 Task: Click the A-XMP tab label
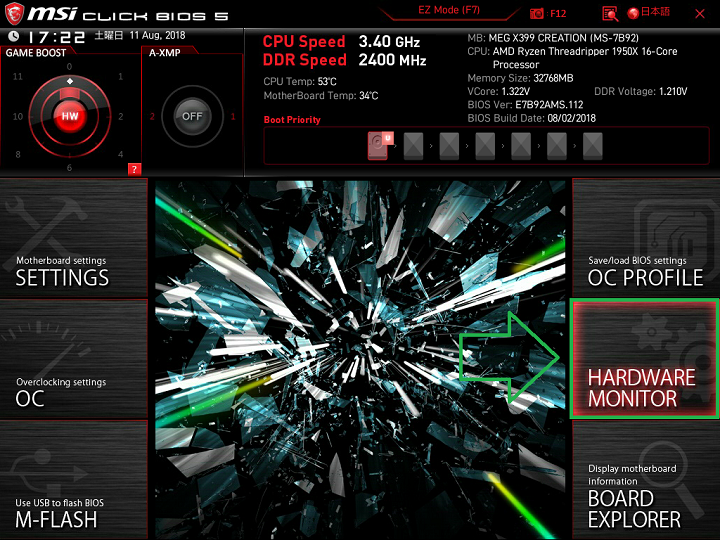pyautogui.click(x=164, y=53)
